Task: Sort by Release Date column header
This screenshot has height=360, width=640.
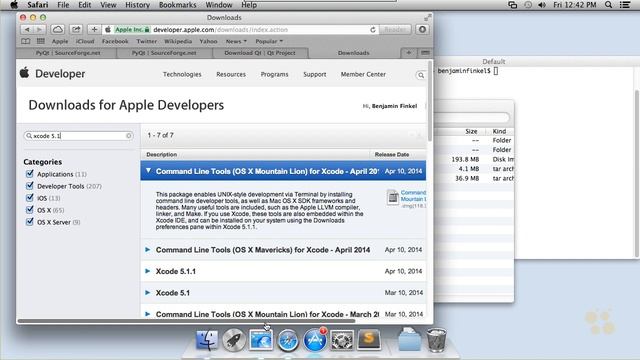Action: coord(392,154)
